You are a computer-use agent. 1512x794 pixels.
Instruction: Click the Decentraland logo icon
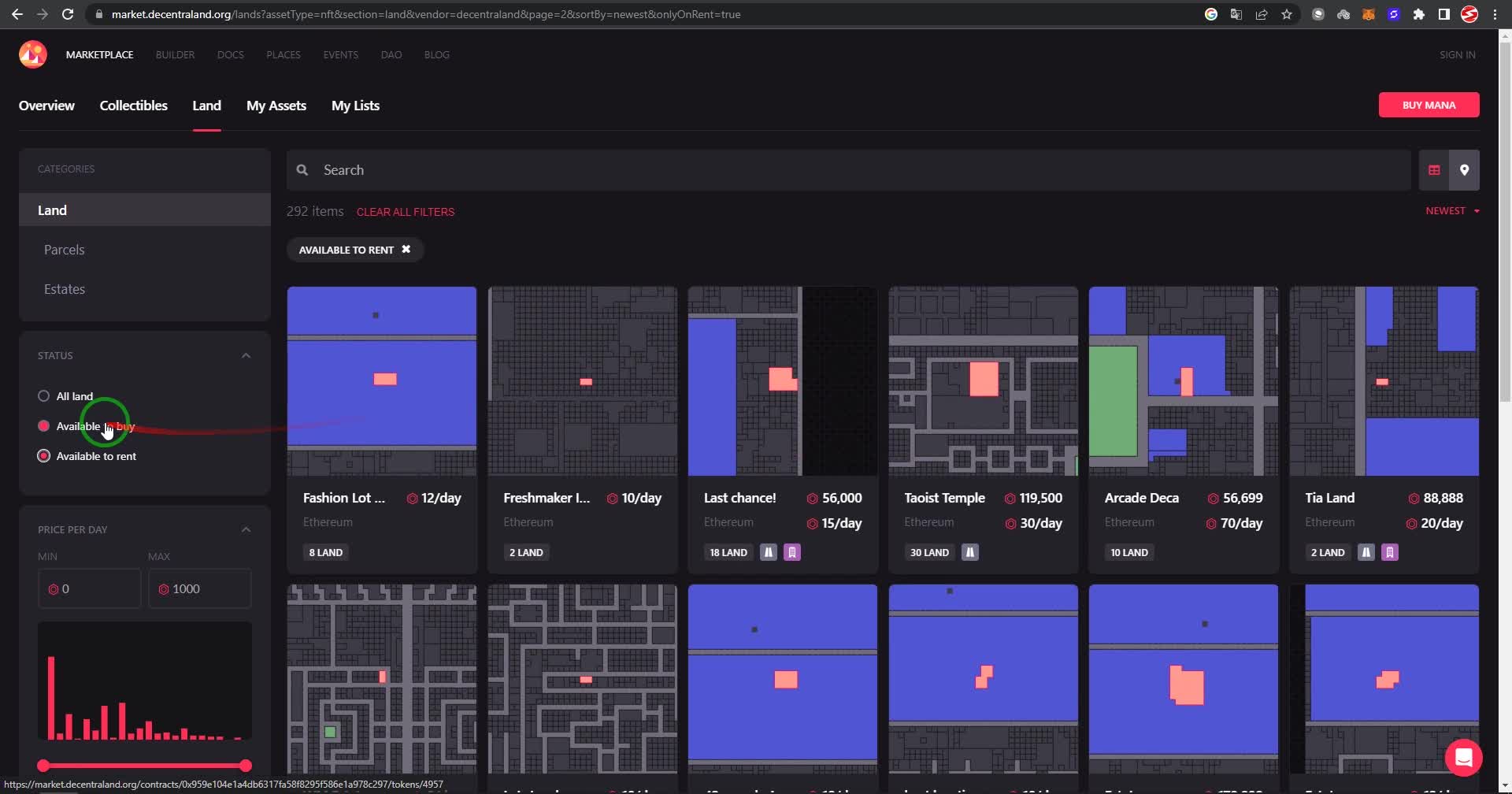point(33,54)
